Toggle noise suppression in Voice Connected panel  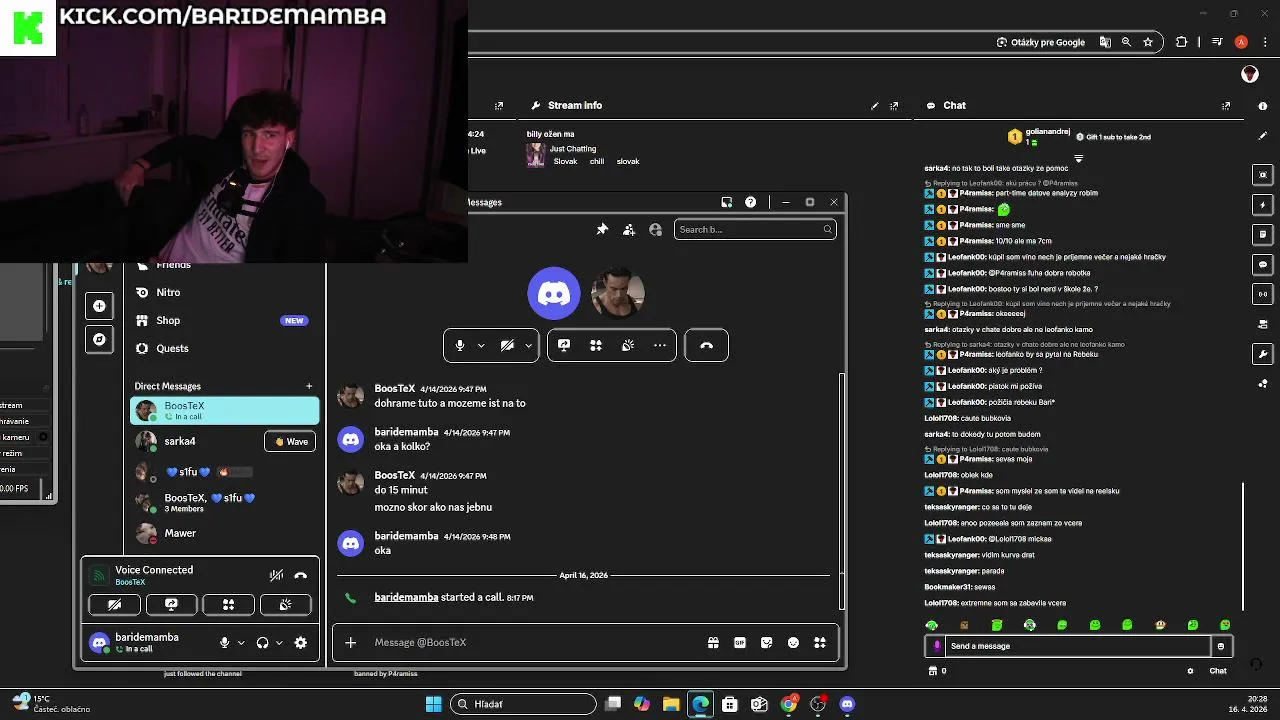(276, 575)
